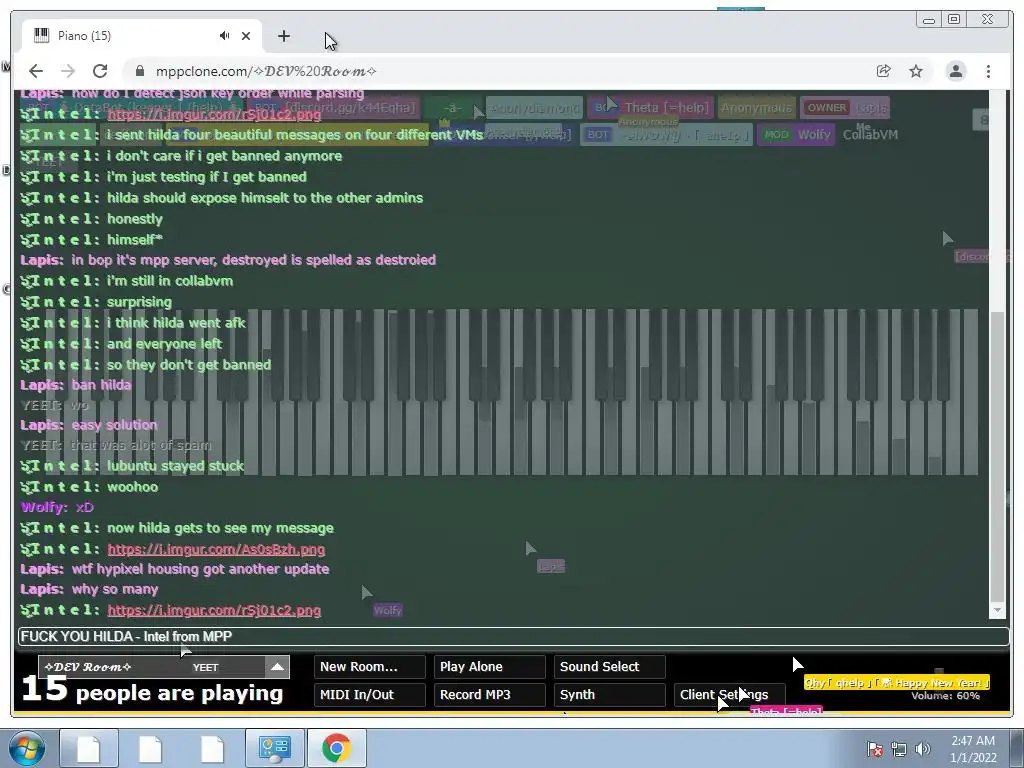Click message 'wtf hypixel housing got another update'
1024x768 pixels.
[x=200, y=569]
